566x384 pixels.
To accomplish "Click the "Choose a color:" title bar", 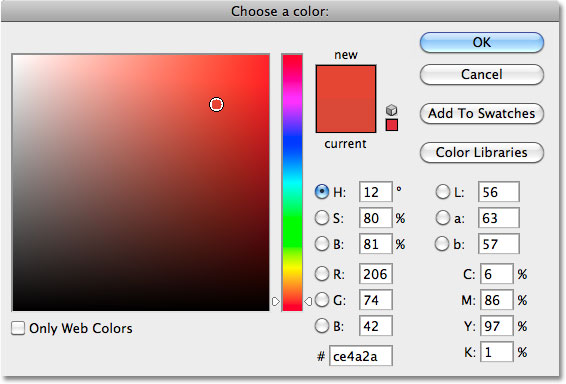I will (x=280, y=11).
